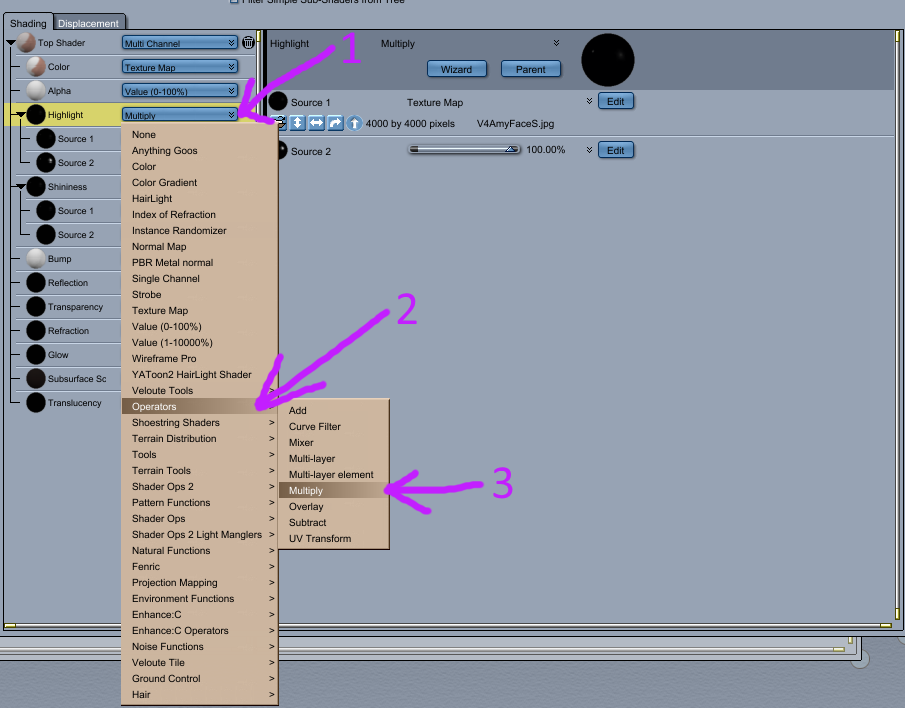Click the Reflection channel sphere icon
Image resolution: width=905 pixels, height=708 pixels.
(x=36, y=283)
